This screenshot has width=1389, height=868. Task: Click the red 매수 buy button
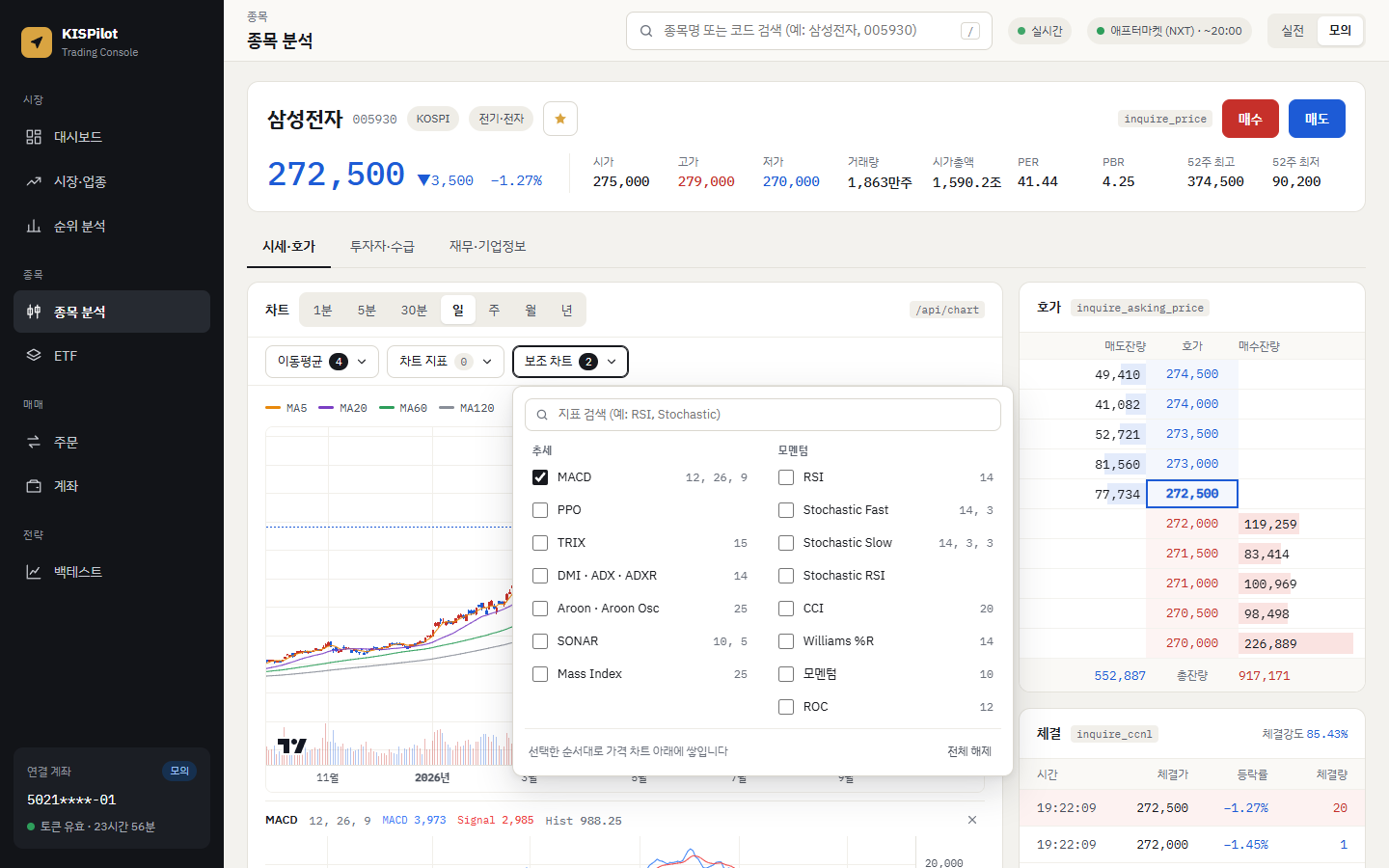1250,119
